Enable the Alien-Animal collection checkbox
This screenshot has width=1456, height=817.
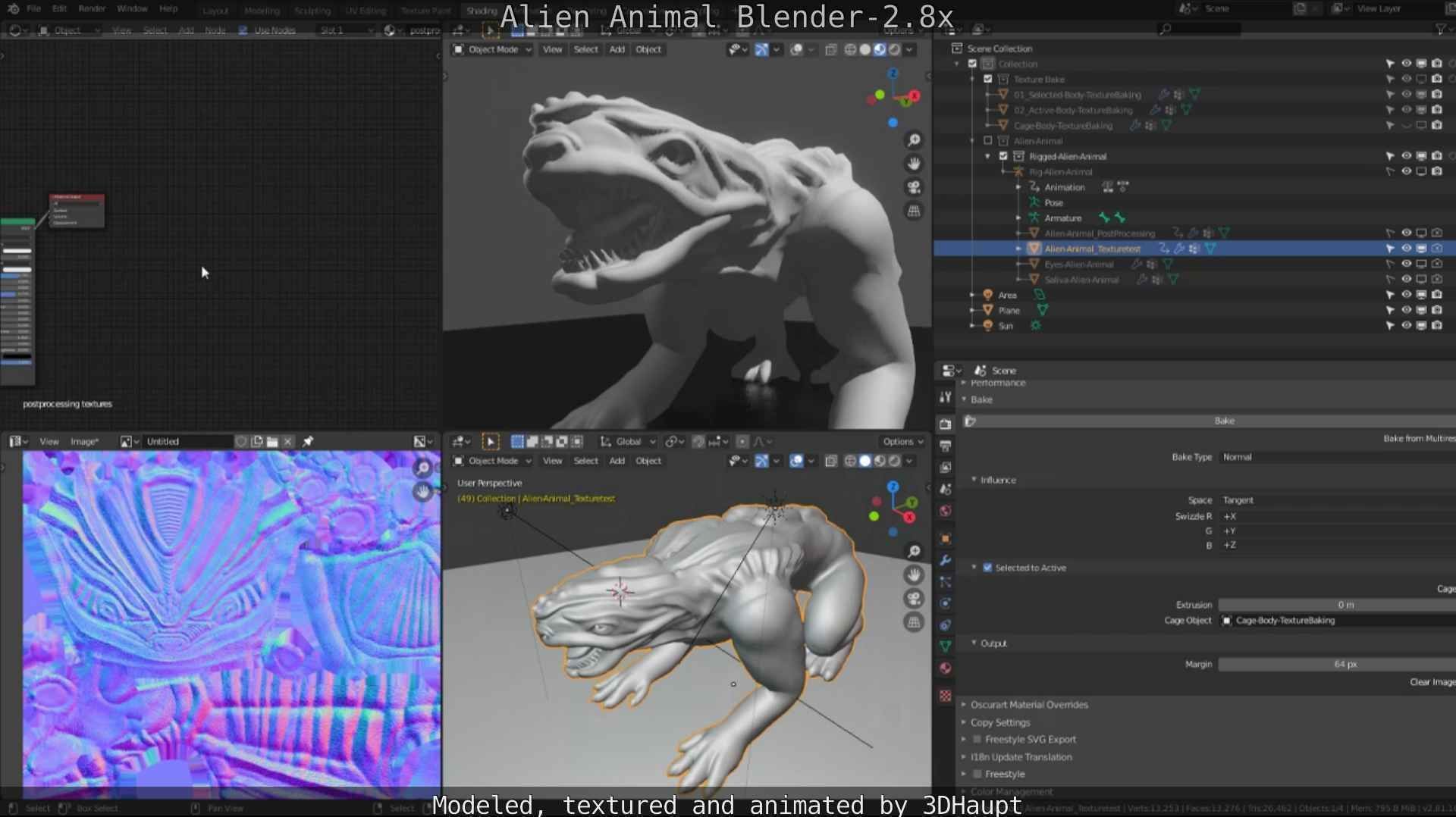987,140
